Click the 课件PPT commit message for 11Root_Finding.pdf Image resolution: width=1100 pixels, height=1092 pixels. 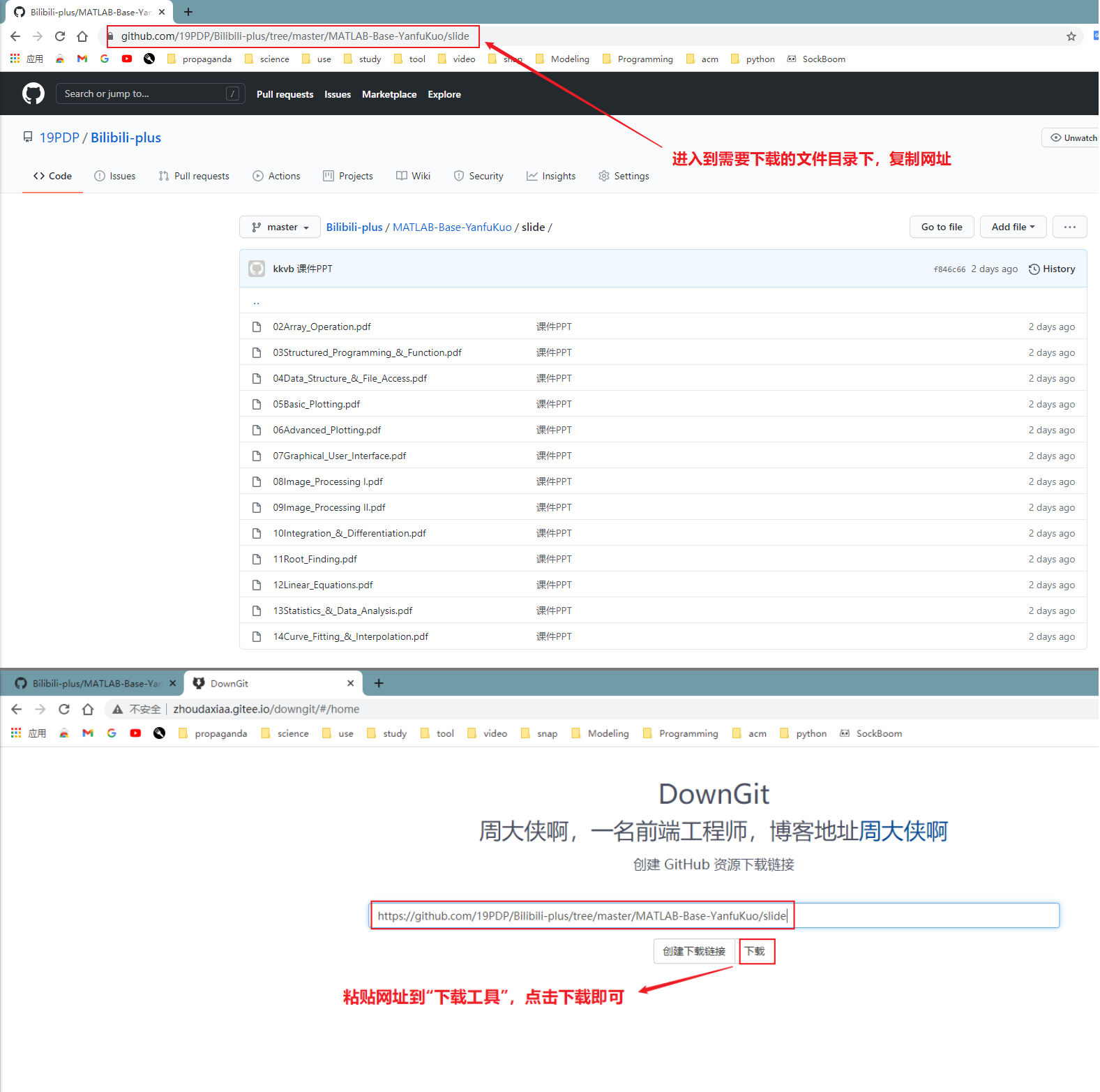pyautogui.click(x=554, y=559)
